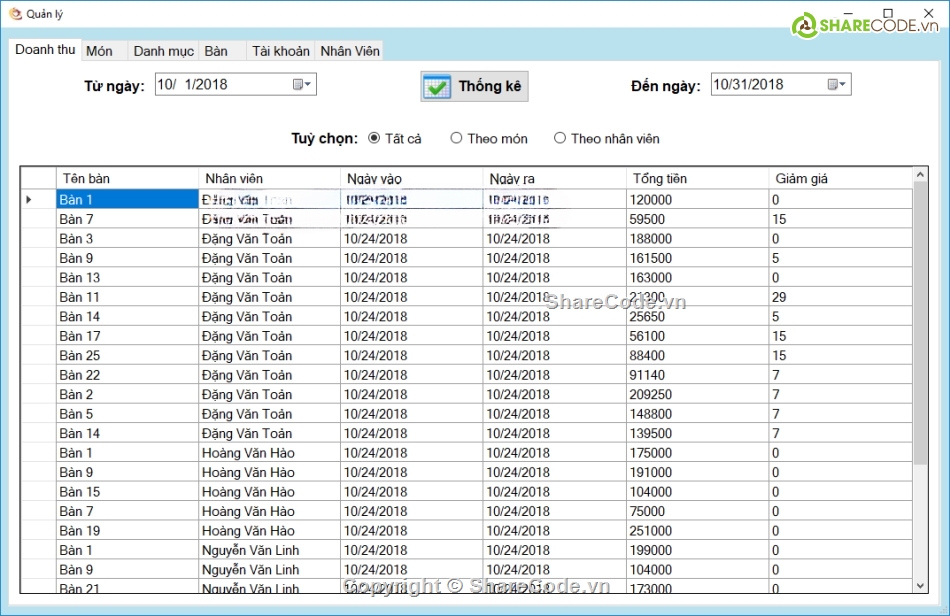Click the 209250 total cell
This screenshot has width=950, height=616.
tap(697, 394)
